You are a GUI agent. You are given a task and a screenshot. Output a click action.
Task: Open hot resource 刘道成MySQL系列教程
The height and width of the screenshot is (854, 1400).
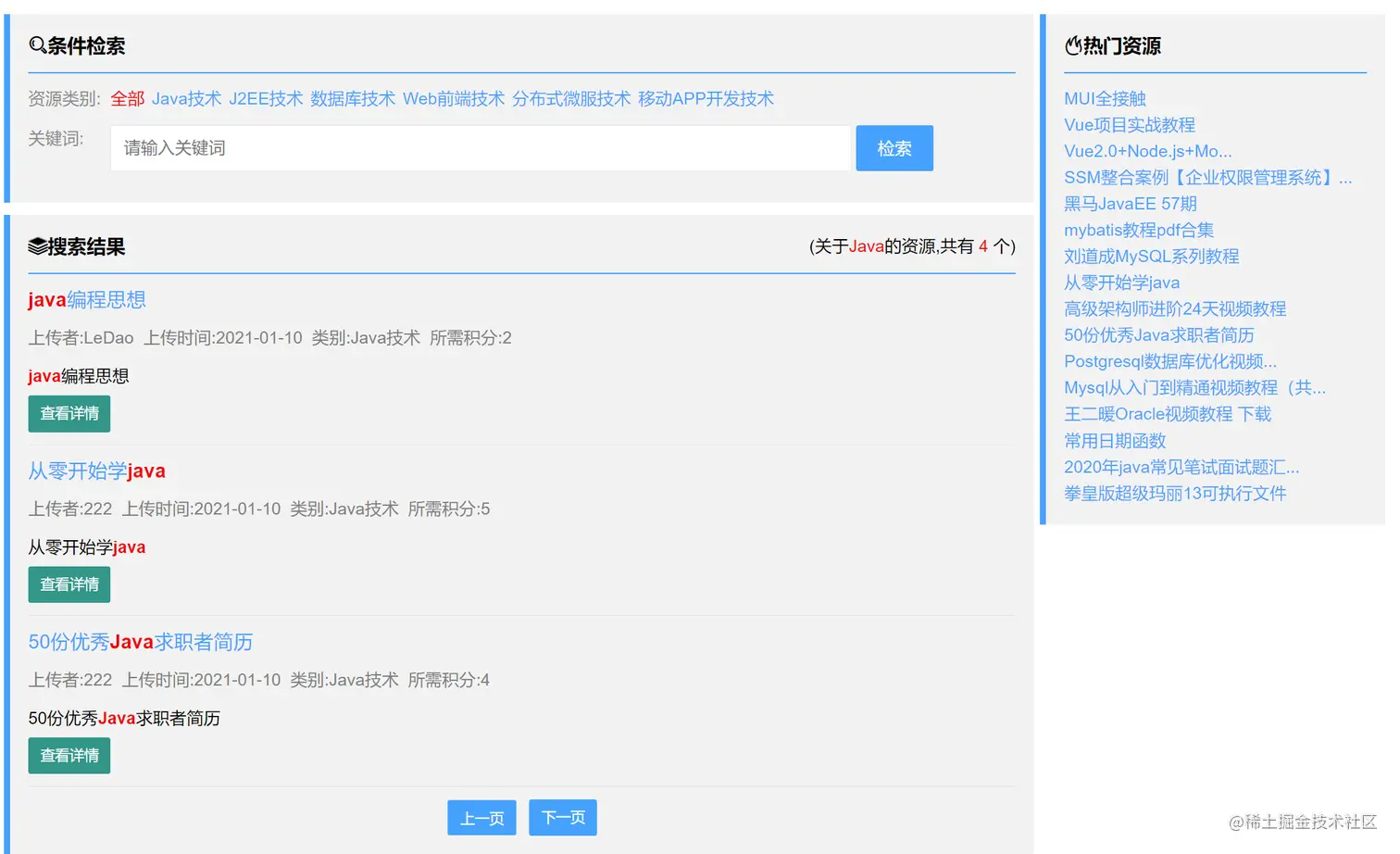coord(1152,257)
